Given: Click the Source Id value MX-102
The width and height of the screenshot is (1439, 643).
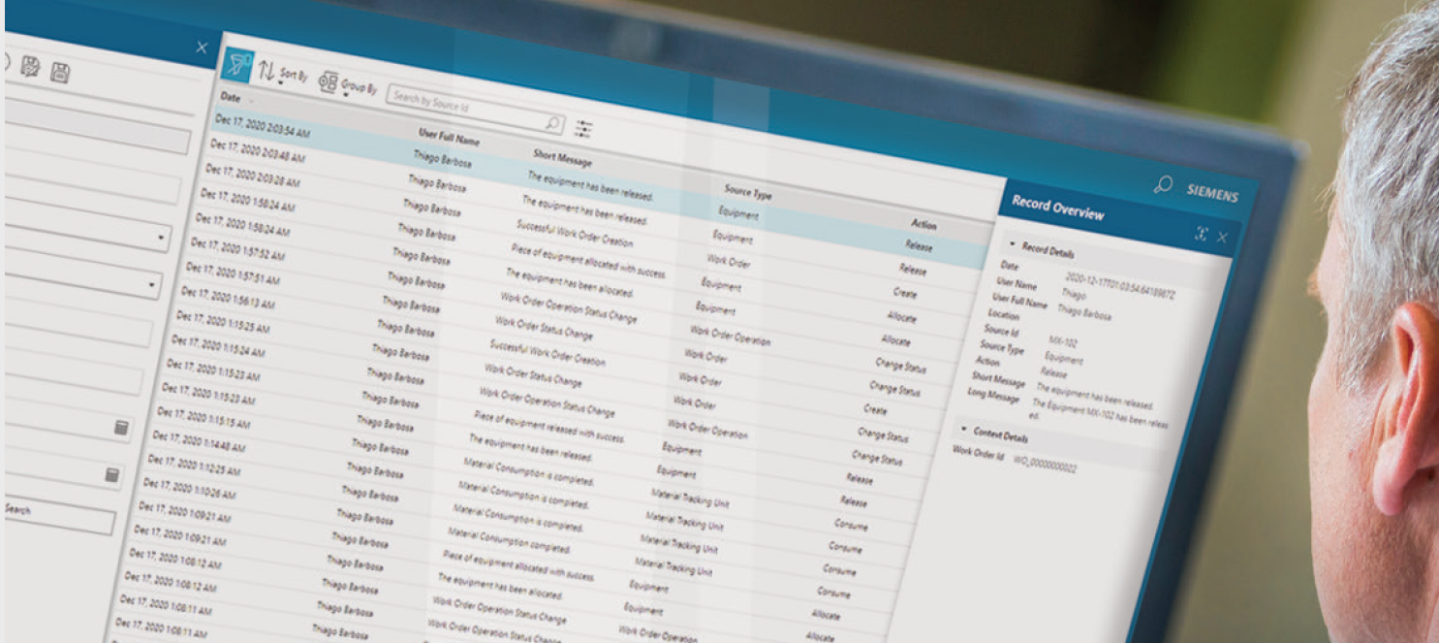Looking at the screenshot, I should (x=1062, y=340).
